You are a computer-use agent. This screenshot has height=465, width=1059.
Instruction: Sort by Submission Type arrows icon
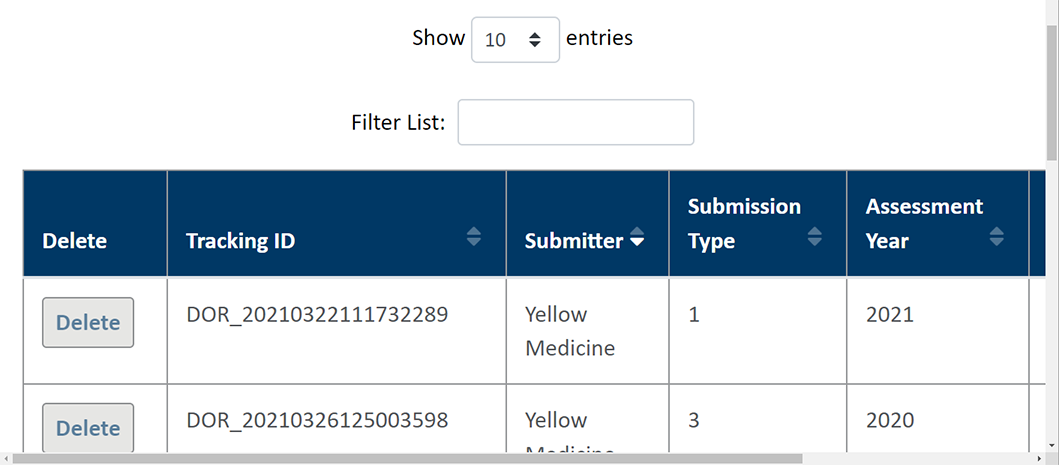pos(815,236)
